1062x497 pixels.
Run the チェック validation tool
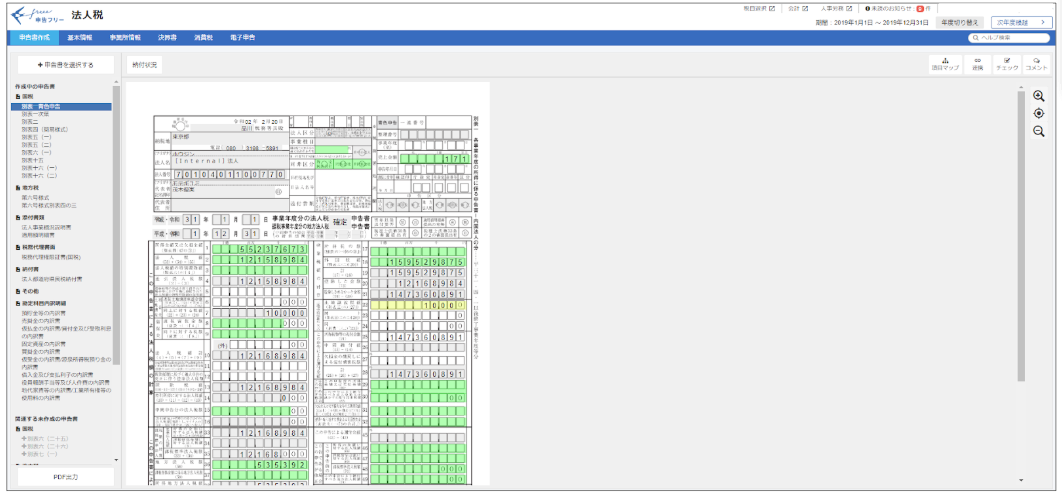(1007, 64)
